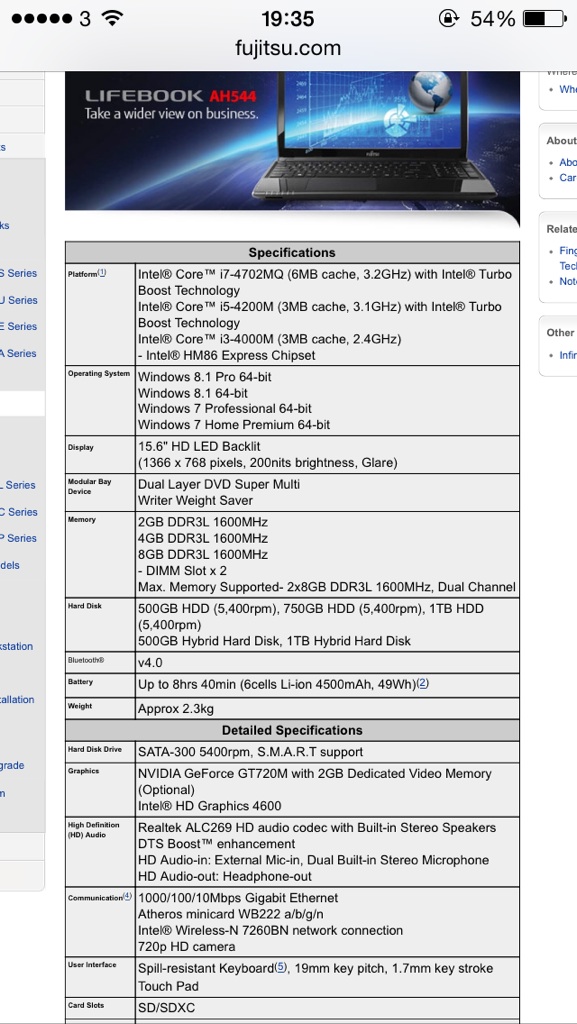Select the Approx 2.3kg weight value
This screenshot has height=1024, width=577.
tap(176, 709)
